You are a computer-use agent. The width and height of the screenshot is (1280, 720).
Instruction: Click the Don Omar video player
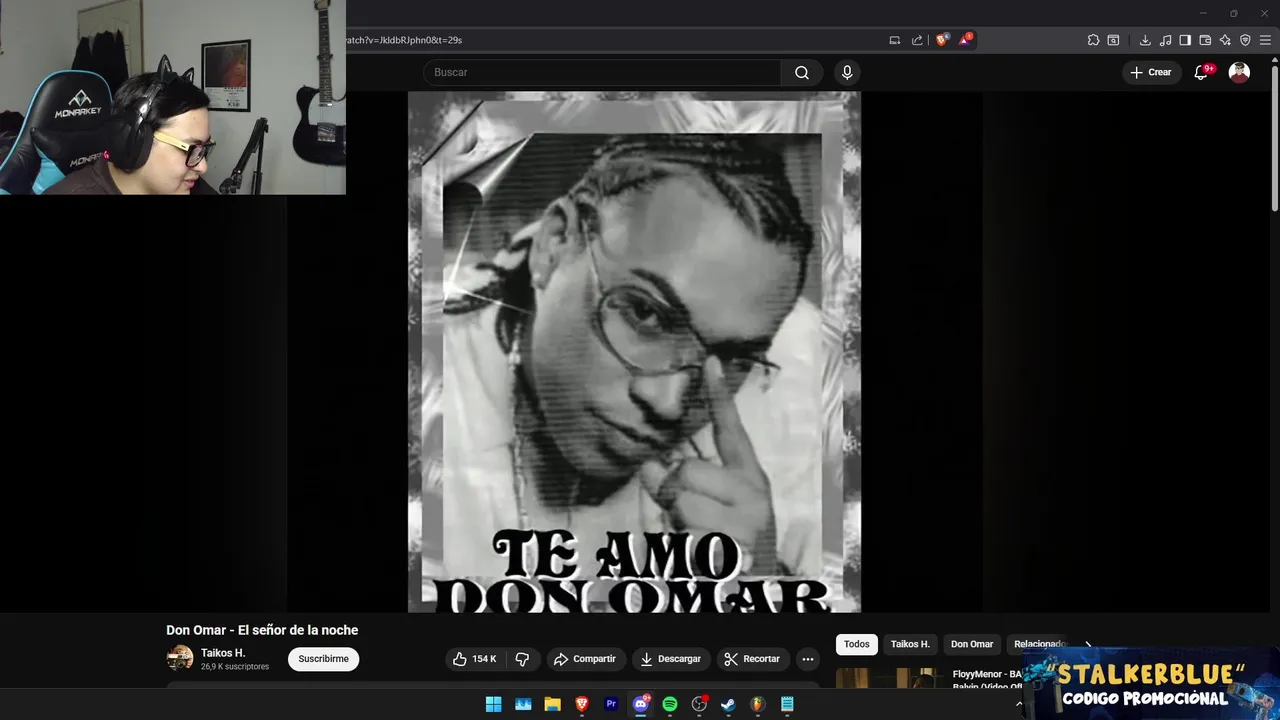pyautogui.click(x=634, y=352)
